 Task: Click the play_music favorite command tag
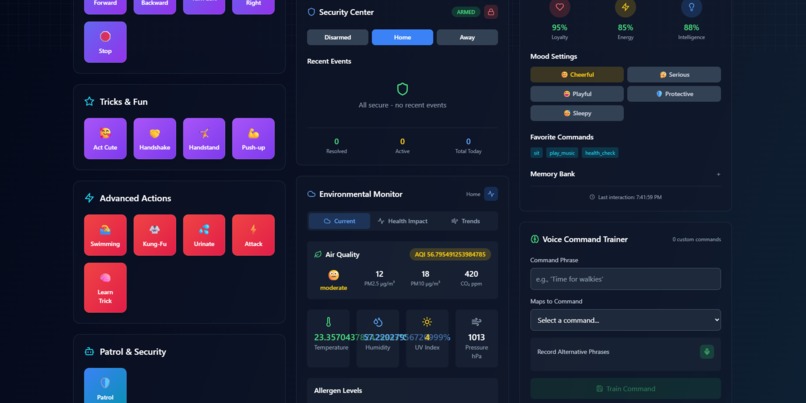(562, 153)
